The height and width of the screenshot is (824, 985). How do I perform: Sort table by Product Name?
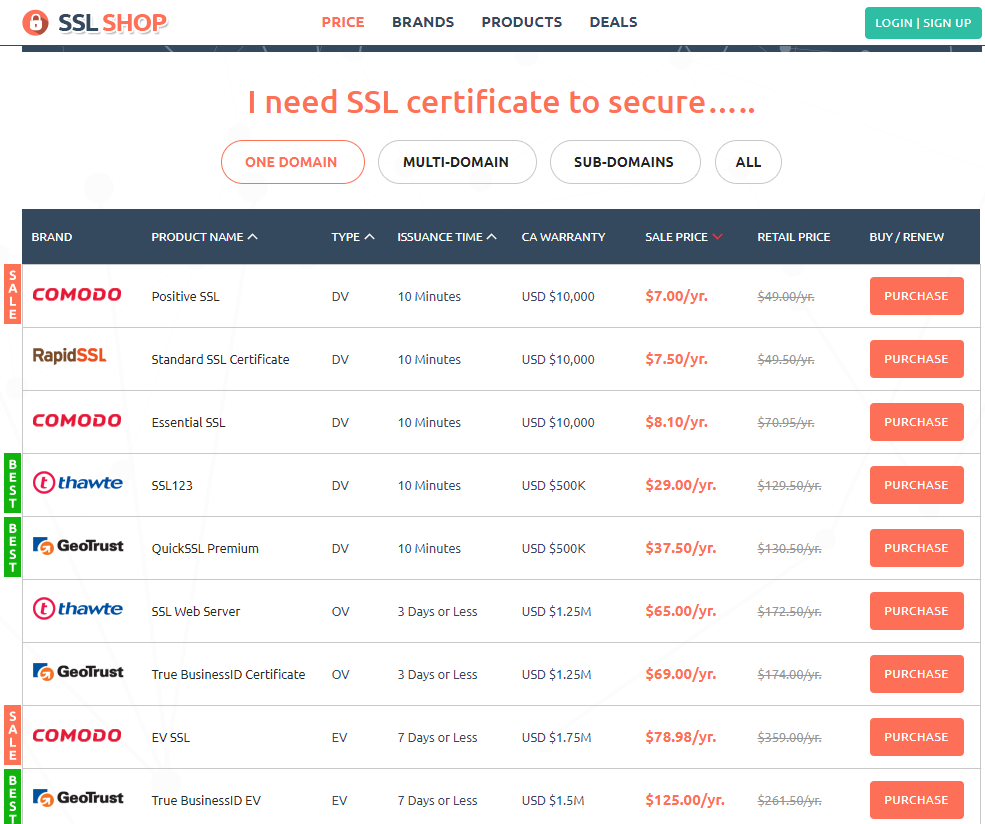[x=204, y=237]
